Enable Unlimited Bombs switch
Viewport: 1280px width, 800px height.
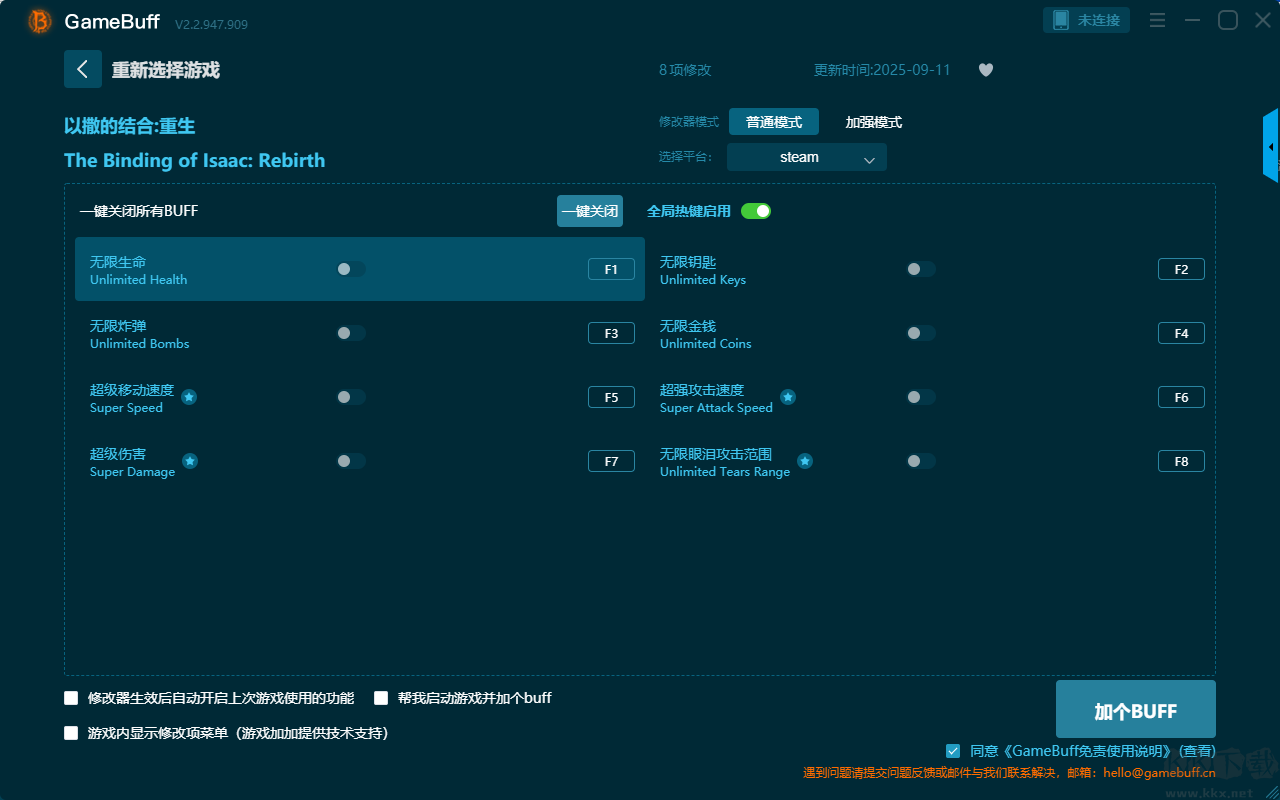coord(351,333)
